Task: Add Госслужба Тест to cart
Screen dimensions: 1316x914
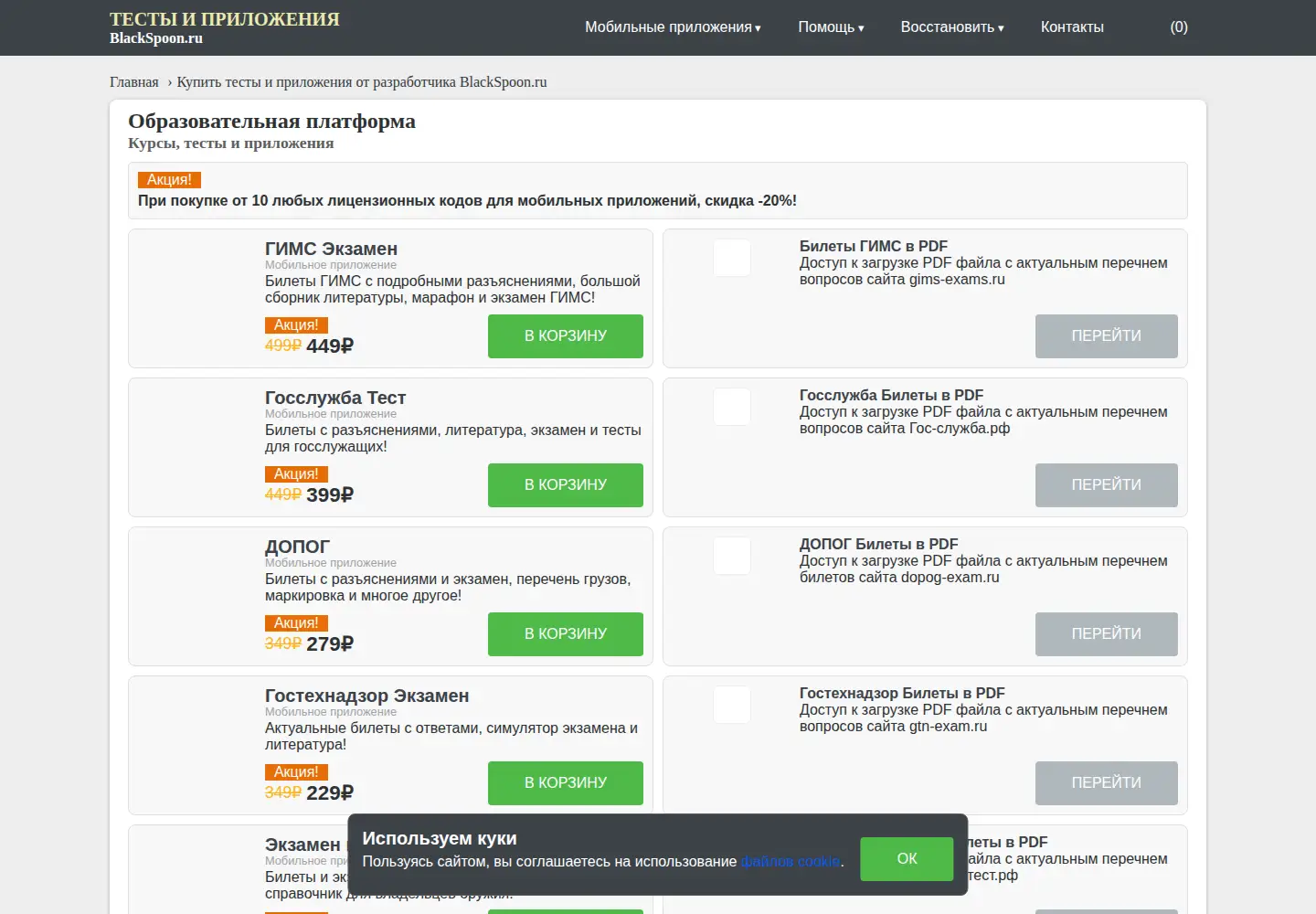Action: 566,485
